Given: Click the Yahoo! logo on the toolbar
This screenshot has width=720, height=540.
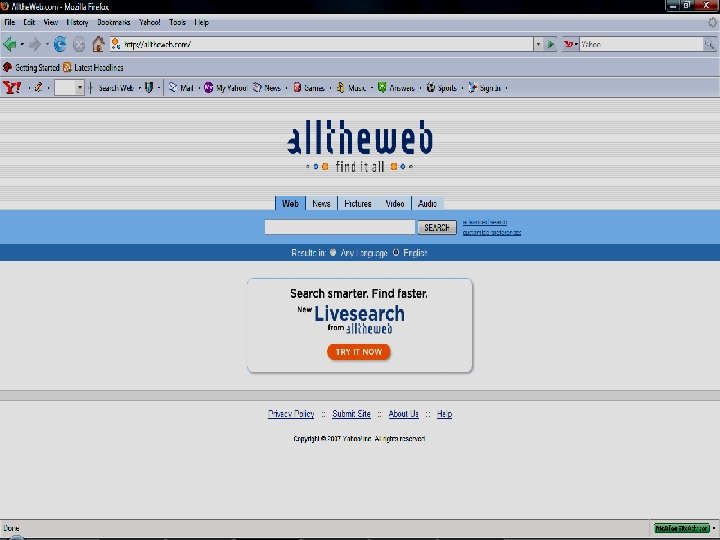Looking at the screenshot, I should tap(11, 87).
